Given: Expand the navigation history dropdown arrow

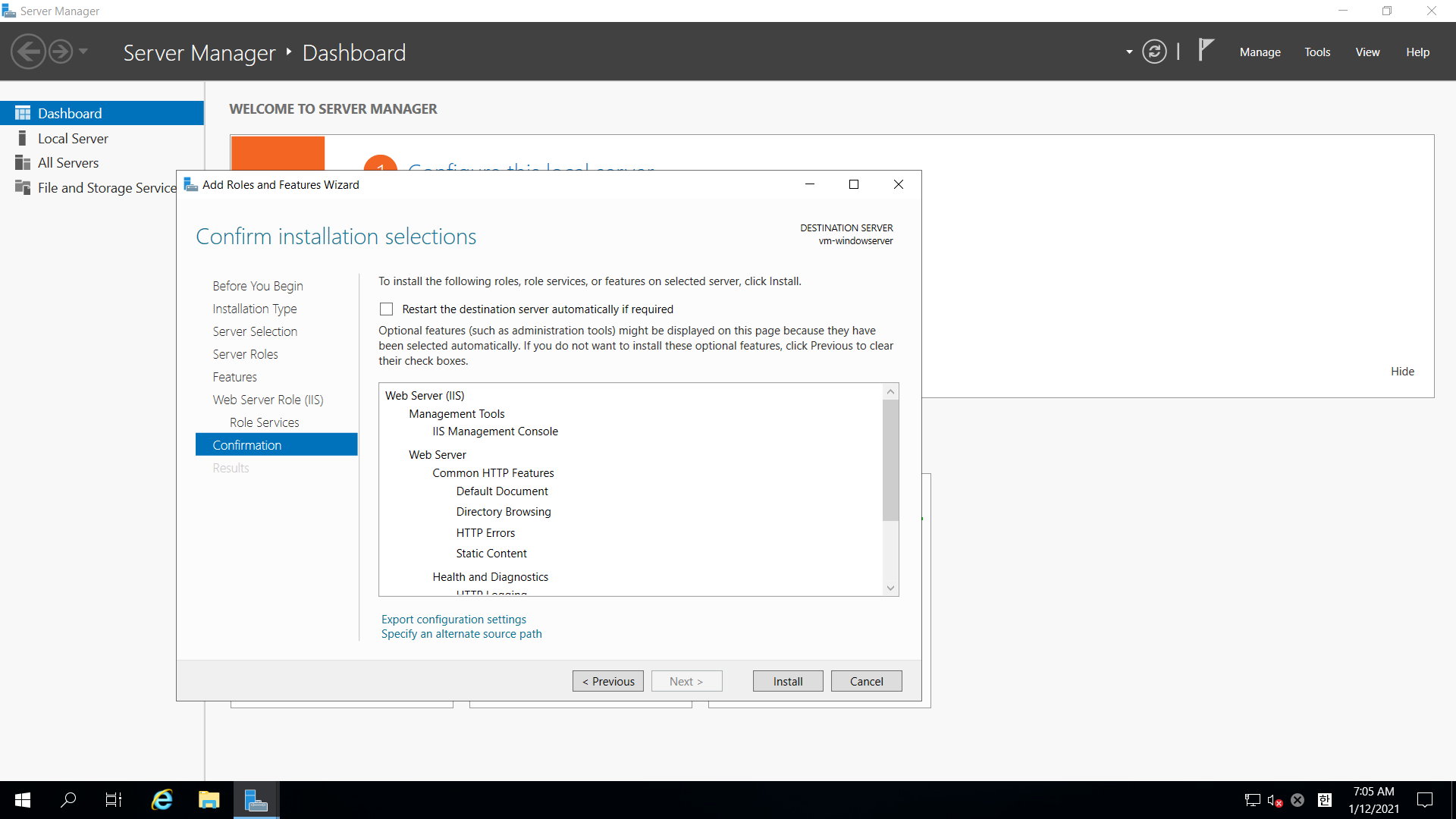Looking at the screenshot, I should 83,52.
